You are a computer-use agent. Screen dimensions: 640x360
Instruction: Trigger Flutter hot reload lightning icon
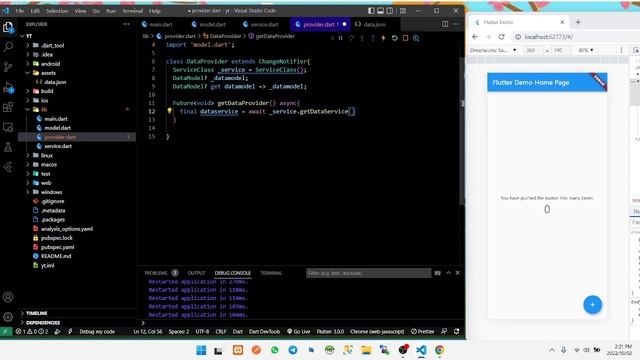click(383, 38)
